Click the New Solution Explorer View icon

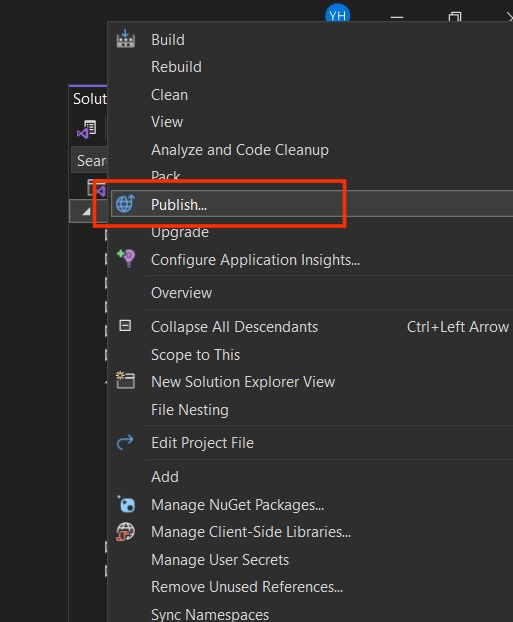(125, 380)
